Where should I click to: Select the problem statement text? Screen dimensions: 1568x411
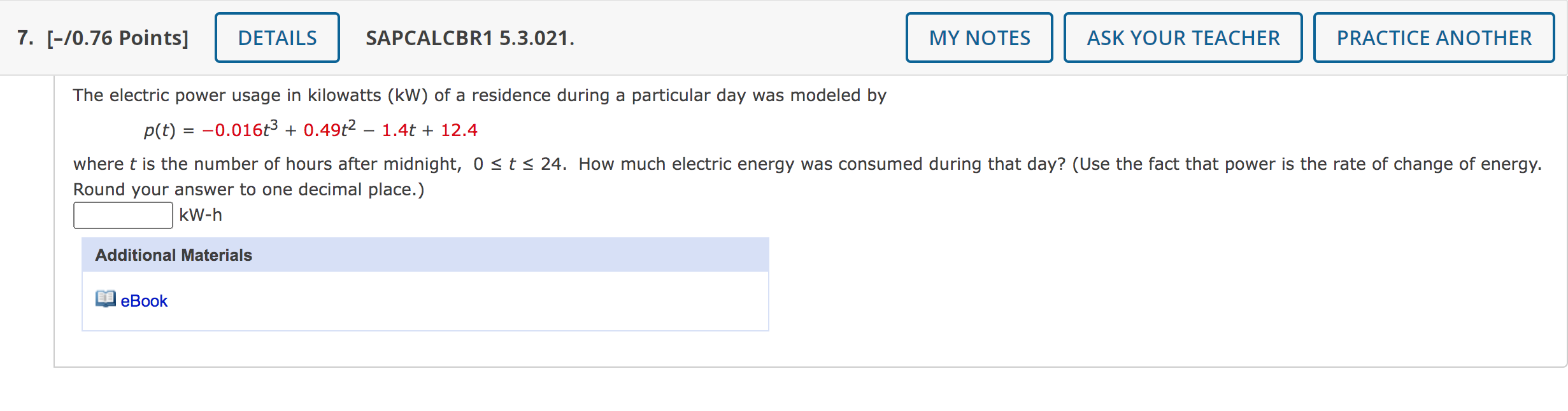[x=479, y=95]
